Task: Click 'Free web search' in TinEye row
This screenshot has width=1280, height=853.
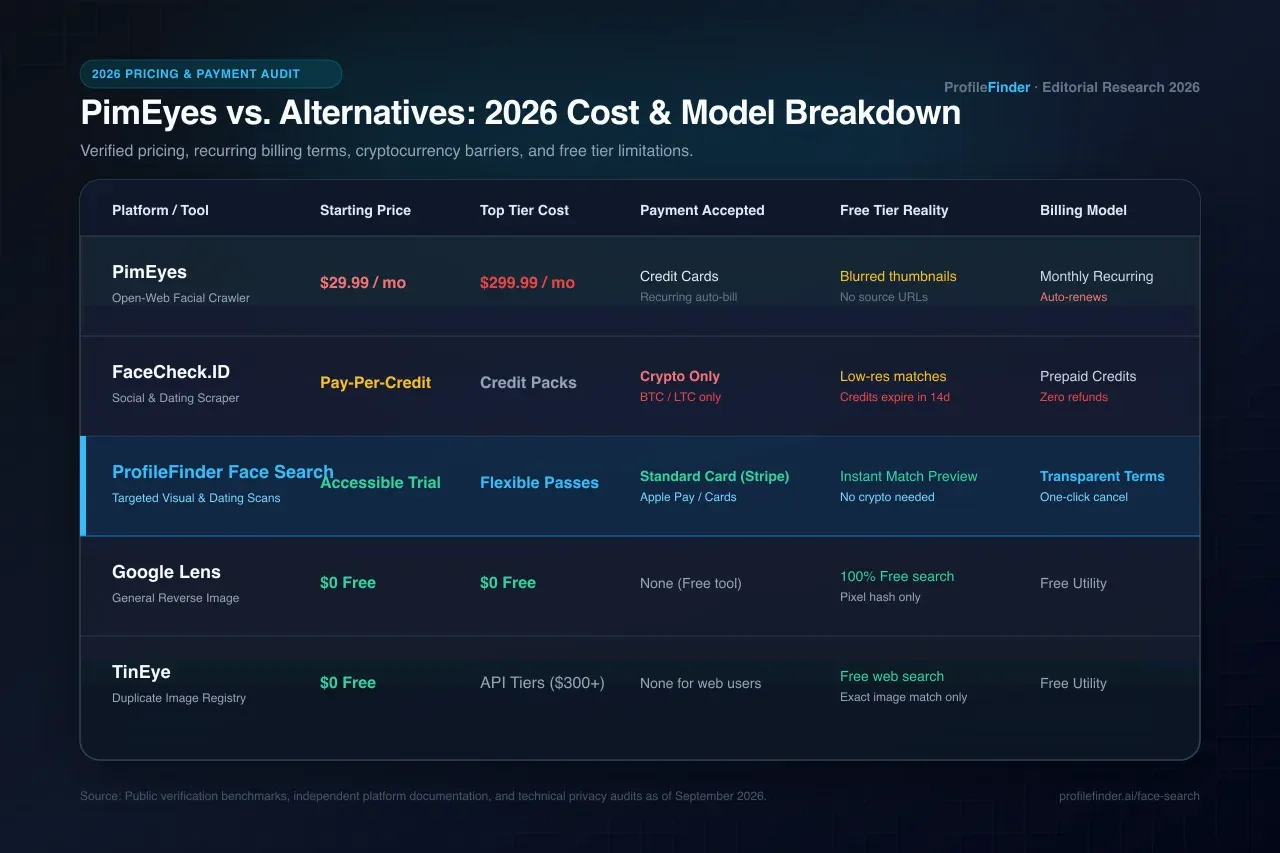Action: click(x=892, y=676)
